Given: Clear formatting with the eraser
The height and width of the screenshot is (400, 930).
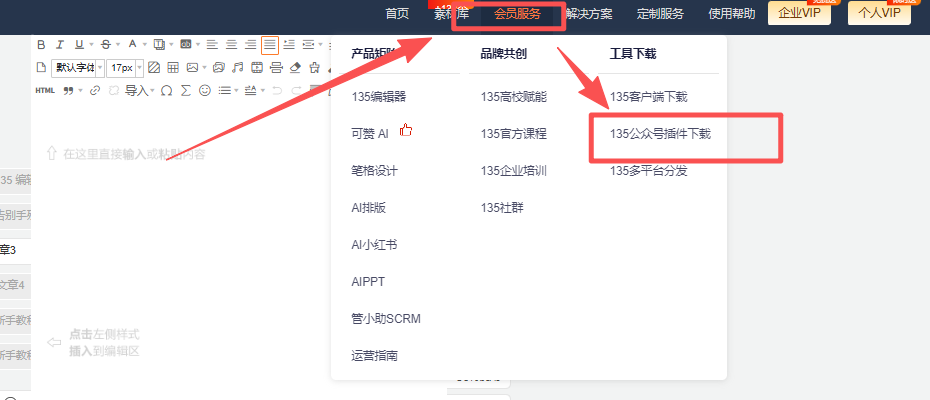Looking at the screenshot, I should [295, 68].
